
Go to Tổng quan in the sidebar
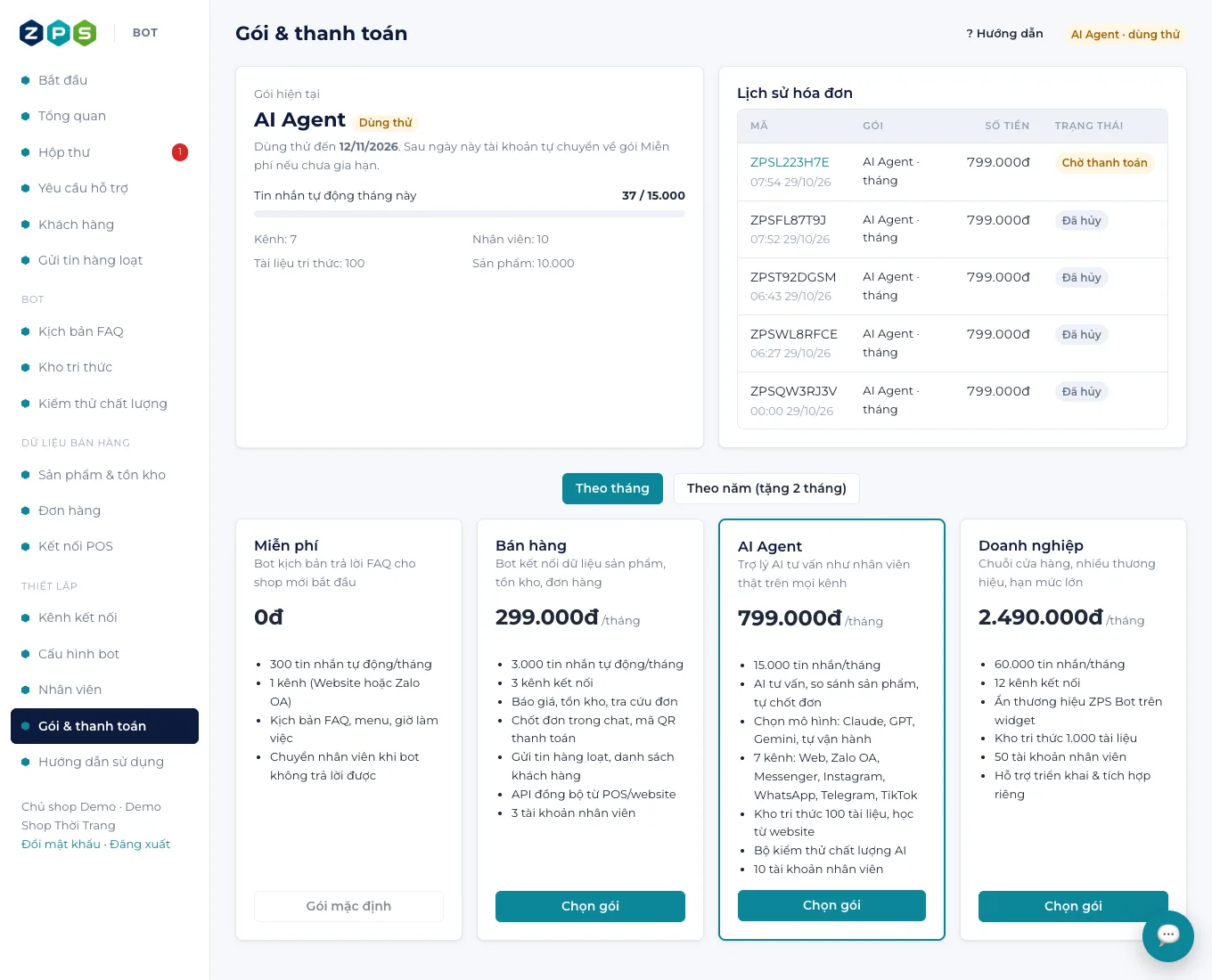[x=104, y=116]
